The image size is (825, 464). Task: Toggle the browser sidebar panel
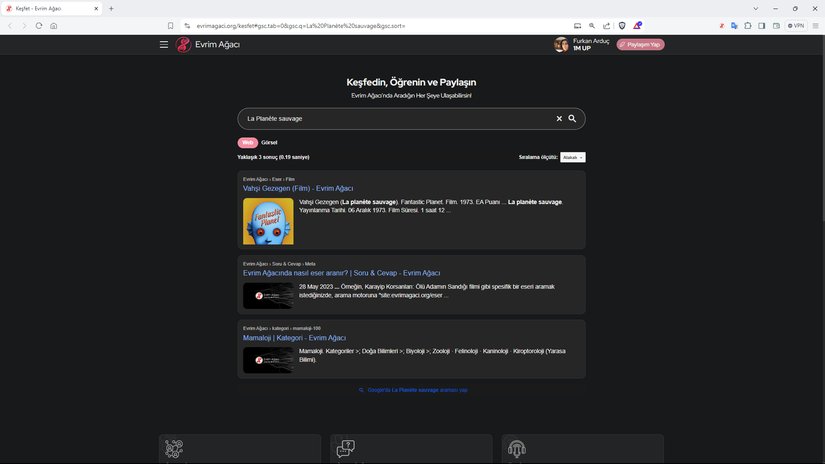[x=761, y=25]
